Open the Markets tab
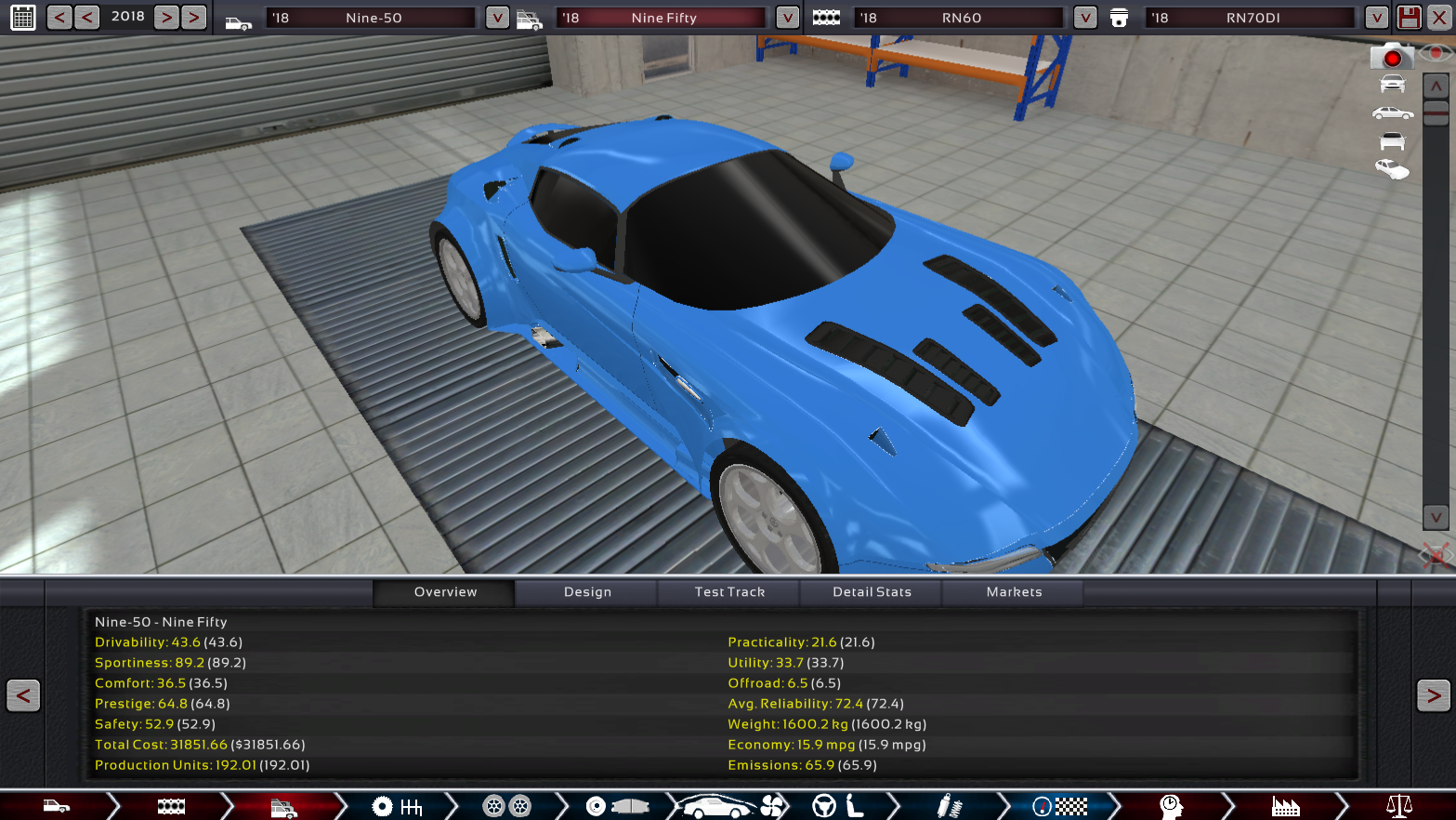Image resolution: width=1456 pixels, height=820 pixels. 1014,592
